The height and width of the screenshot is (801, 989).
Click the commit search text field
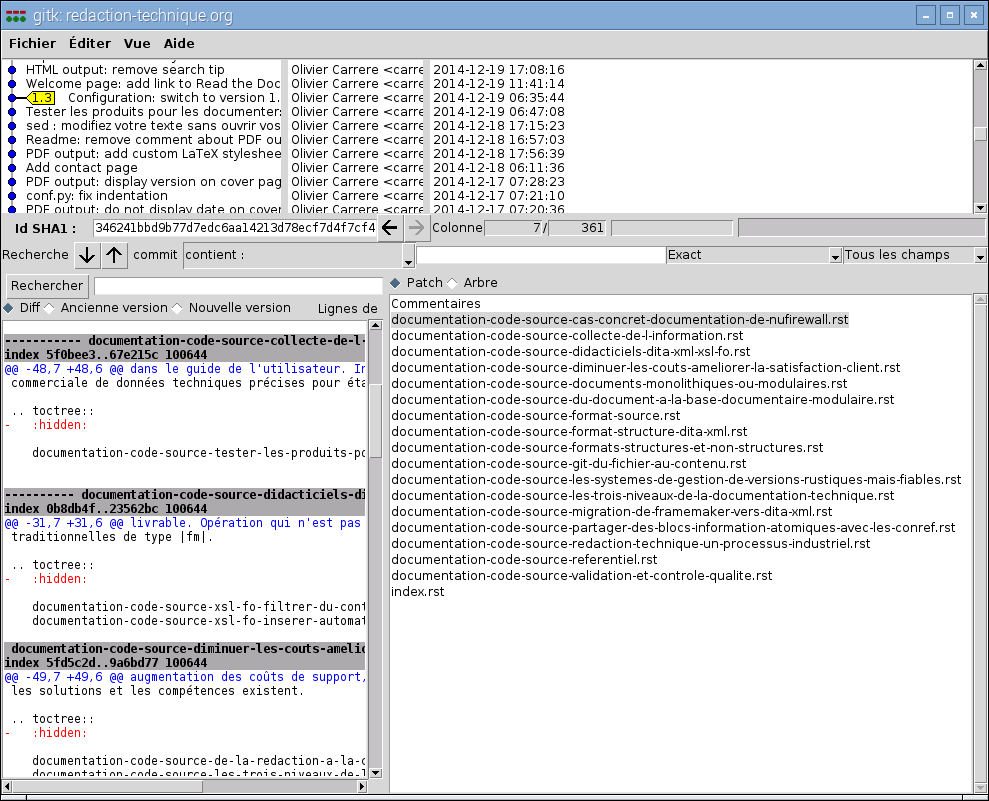[x=541, y=255]
